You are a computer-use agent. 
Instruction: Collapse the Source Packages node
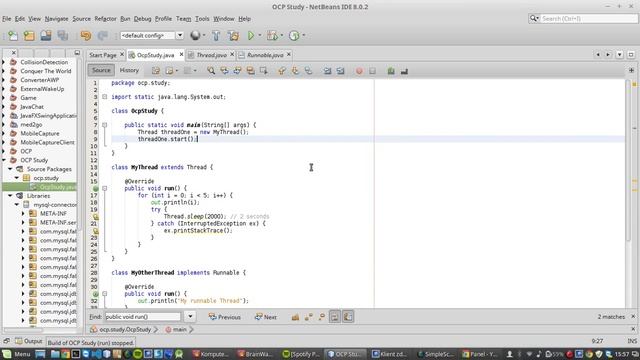click(x=11, y=169)
